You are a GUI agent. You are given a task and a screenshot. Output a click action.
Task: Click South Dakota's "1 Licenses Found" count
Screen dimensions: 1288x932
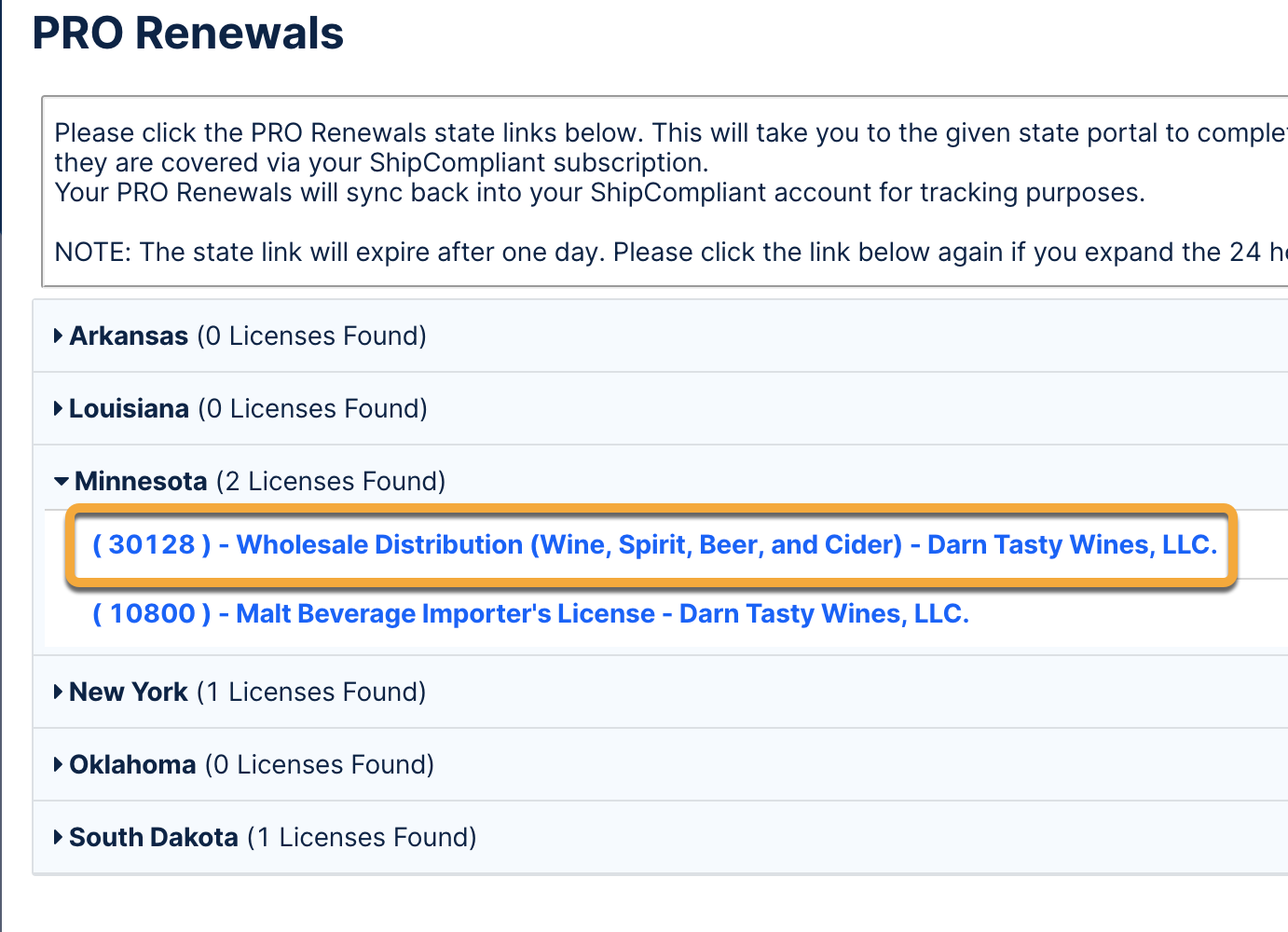pyautogui.click(x=362, y=837)
